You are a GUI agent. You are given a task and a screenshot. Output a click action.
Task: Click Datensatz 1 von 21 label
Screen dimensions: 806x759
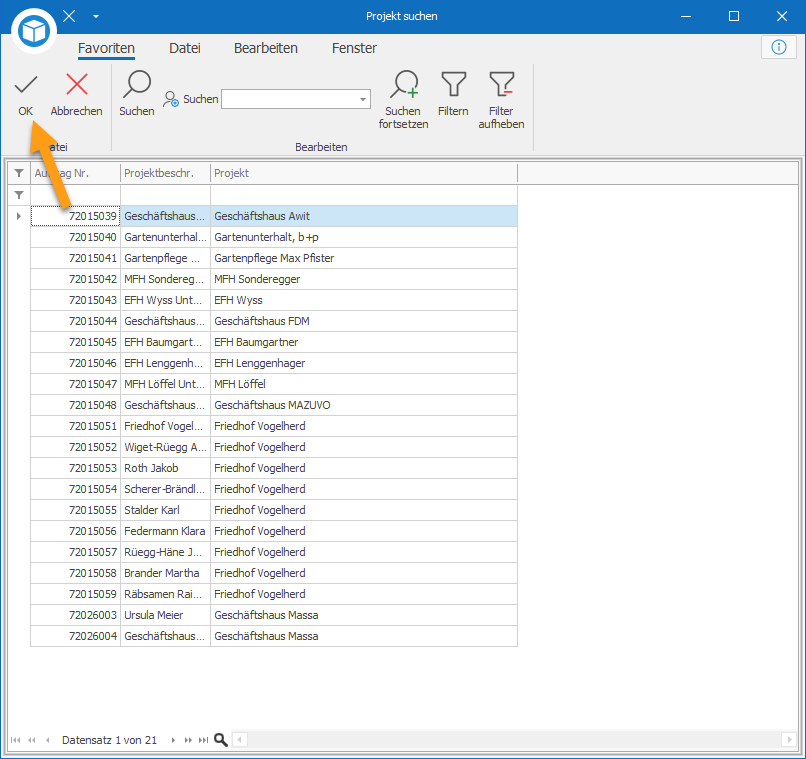(109, 740)
